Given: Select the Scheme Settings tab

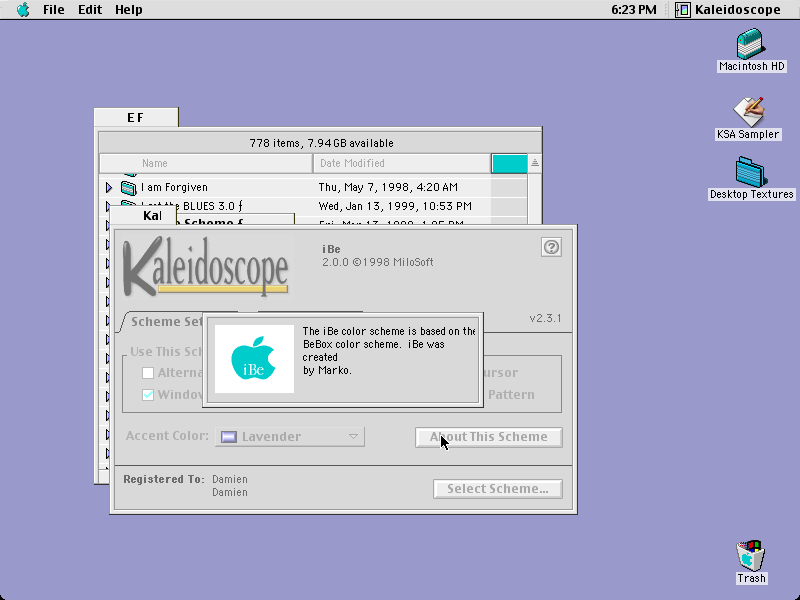Looking at the screenshot, I should (x=166, y=321).
